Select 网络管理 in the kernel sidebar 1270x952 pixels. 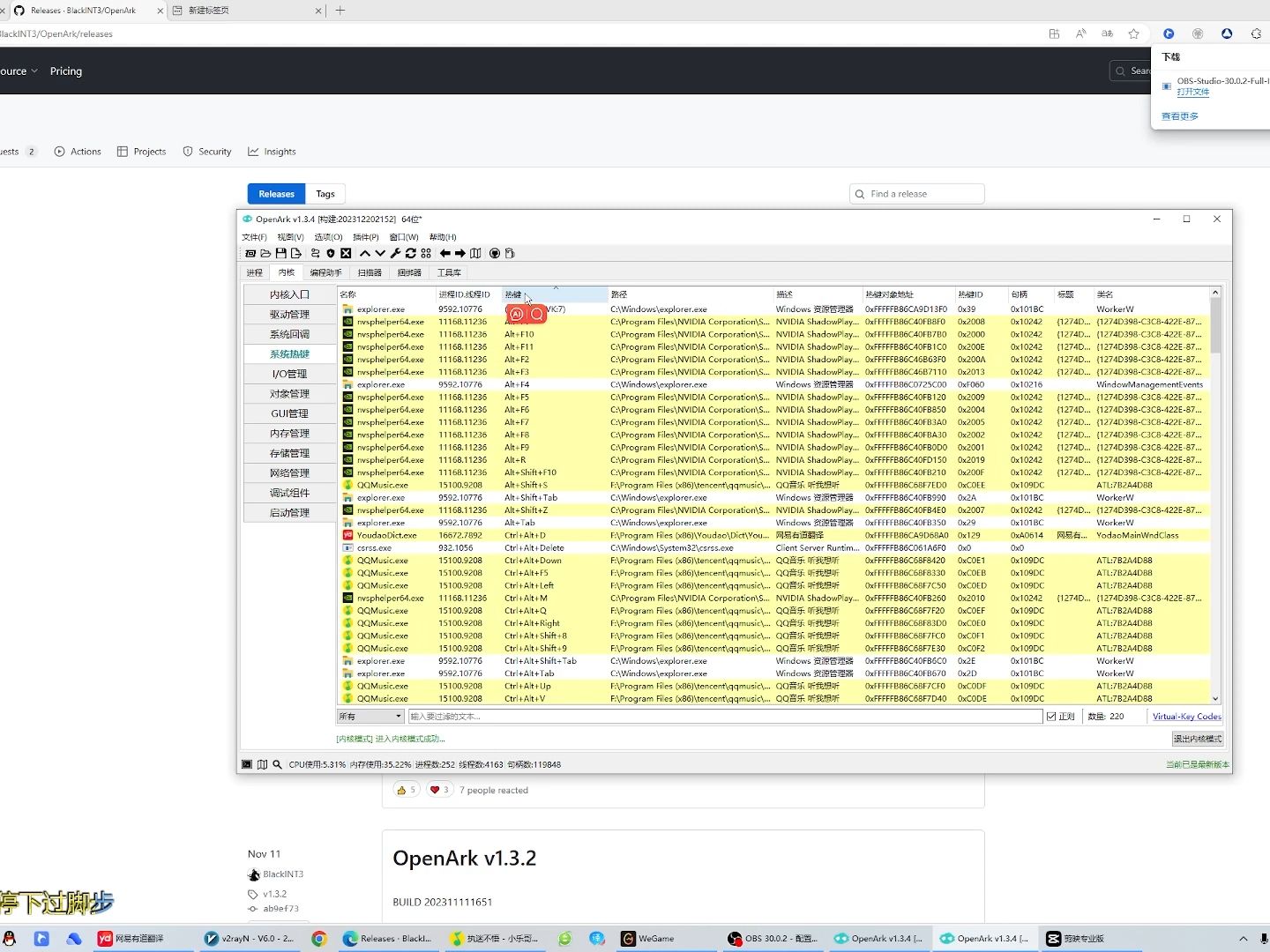point(289,473)
